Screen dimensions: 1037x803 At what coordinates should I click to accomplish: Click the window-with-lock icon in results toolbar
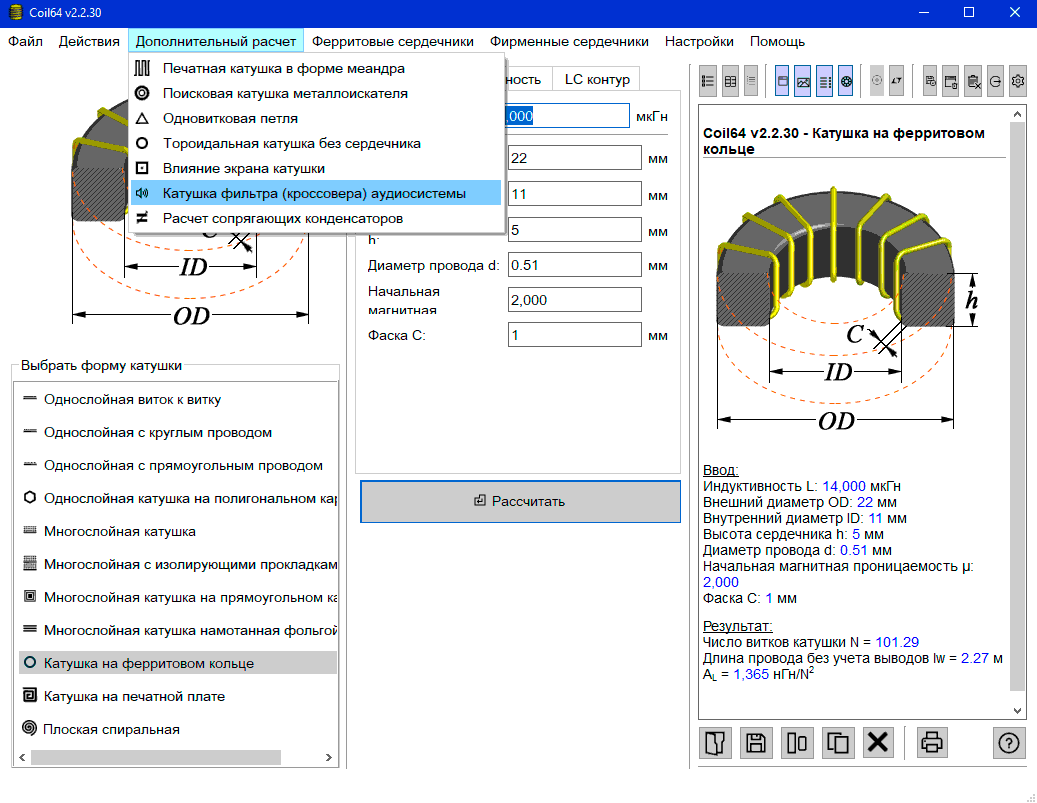pos(951,81)
